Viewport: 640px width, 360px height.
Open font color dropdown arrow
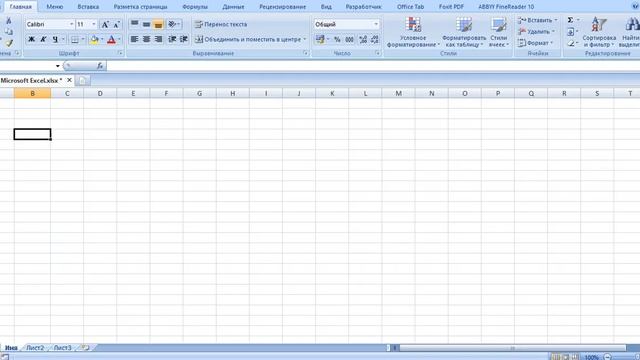click(x=119, y=40)
